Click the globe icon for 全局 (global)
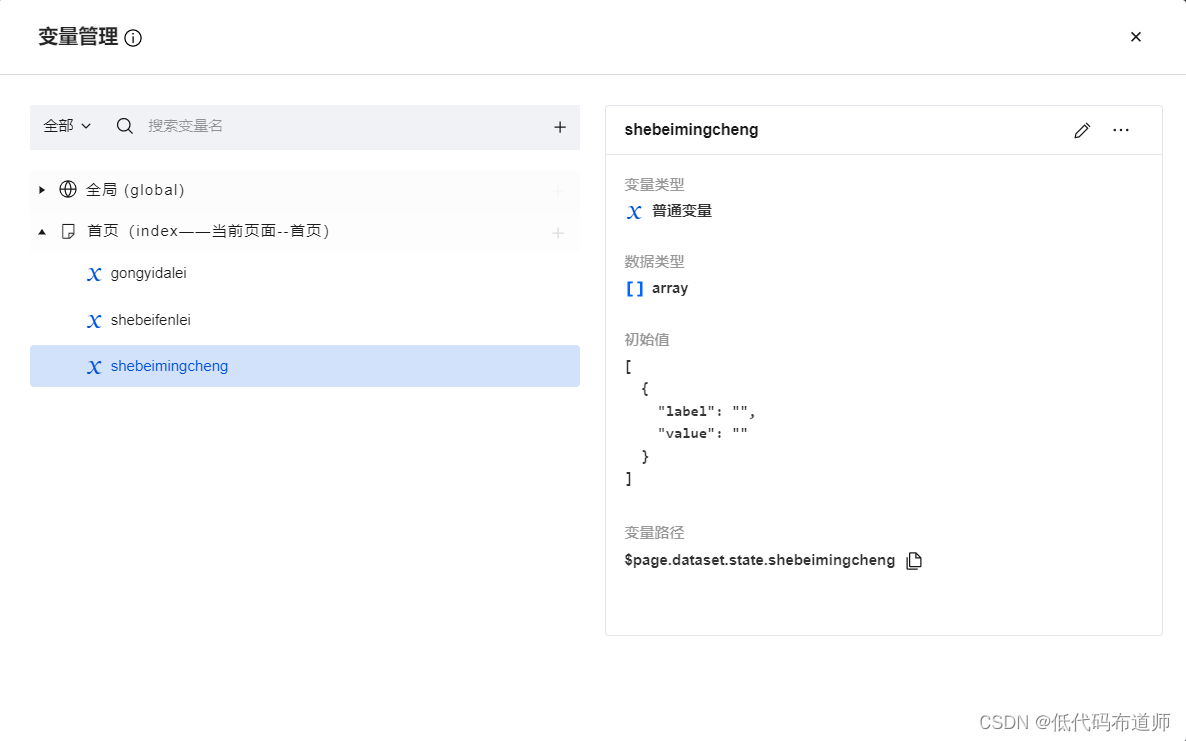This screenshot has width=1186, height=741. coord(68,189)
